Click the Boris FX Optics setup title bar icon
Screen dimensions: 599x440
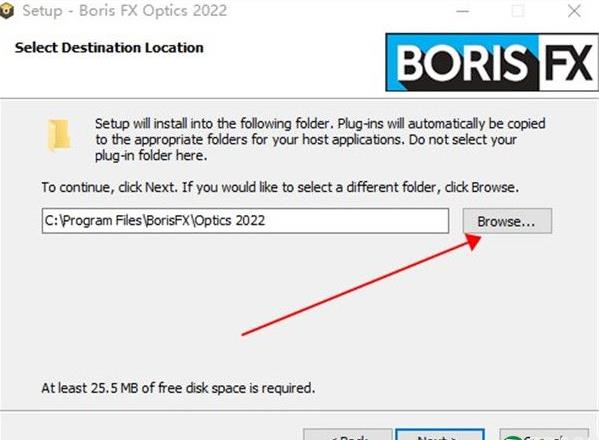coord(6,11)
